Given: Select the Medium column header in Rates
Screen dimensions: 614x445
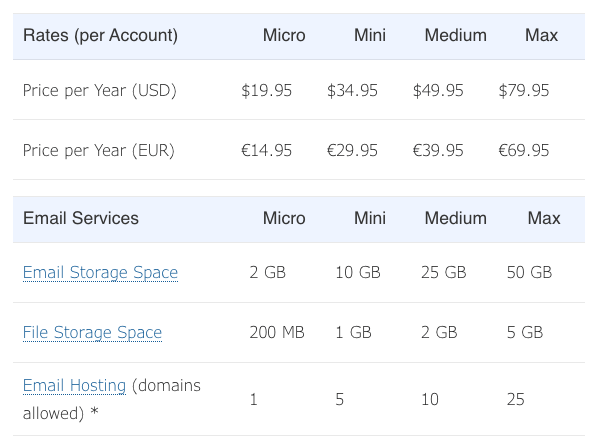Looking at the screenshot, I should click(x=455, y=35).
